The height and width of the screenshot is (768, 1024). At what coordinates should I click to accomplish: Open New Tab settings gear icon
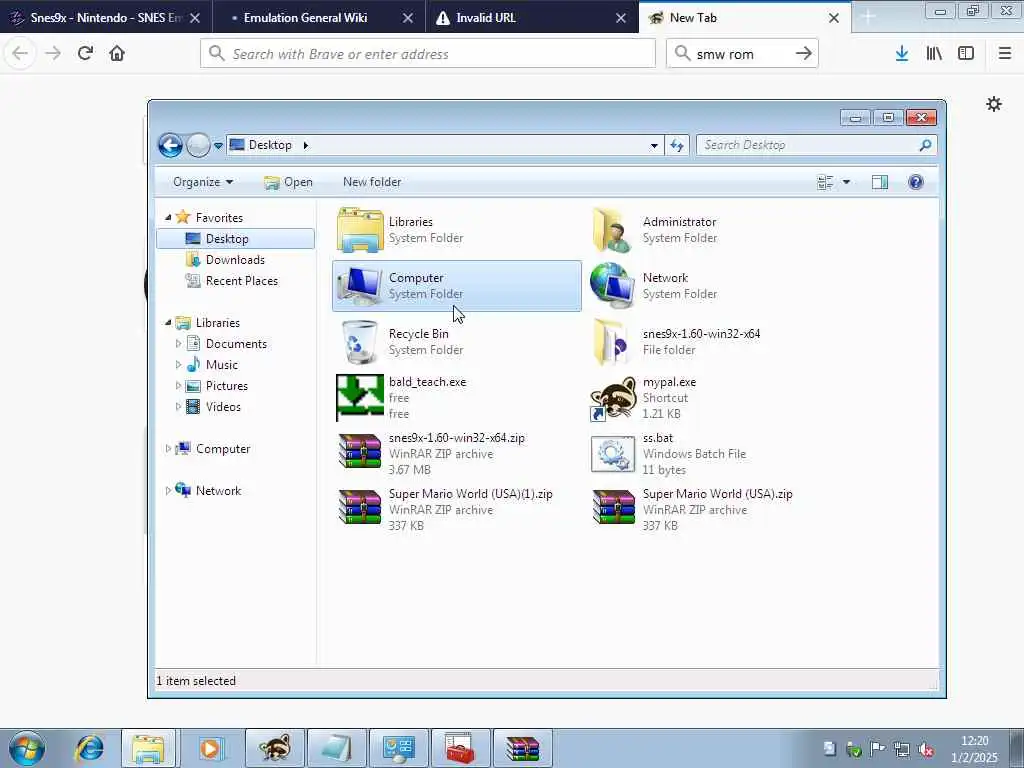[x=994, y=104]
